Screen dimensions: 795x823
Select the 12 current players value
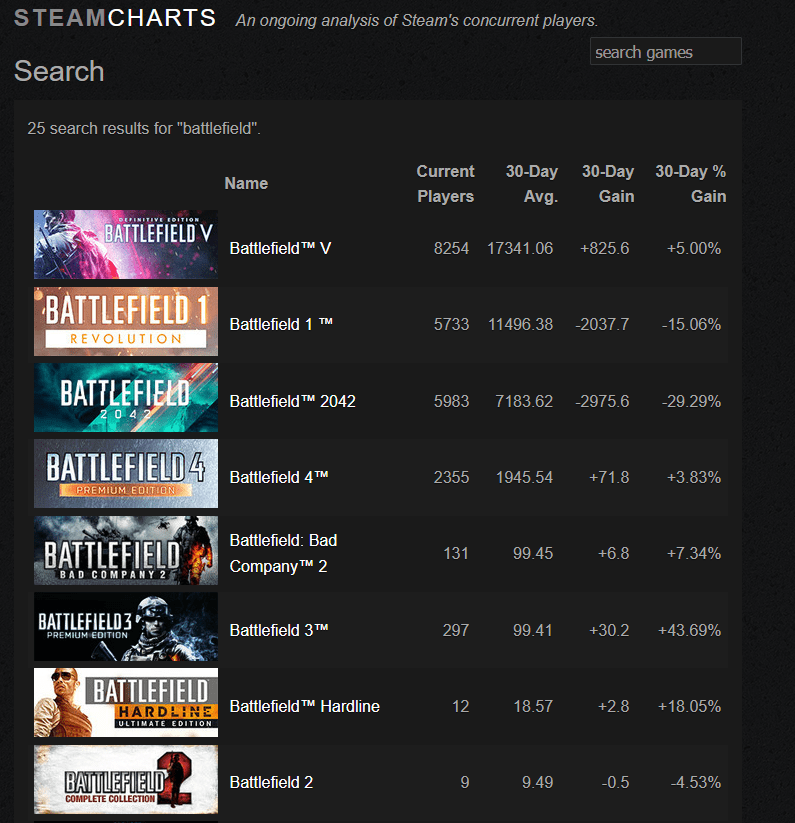coord(460,706)
